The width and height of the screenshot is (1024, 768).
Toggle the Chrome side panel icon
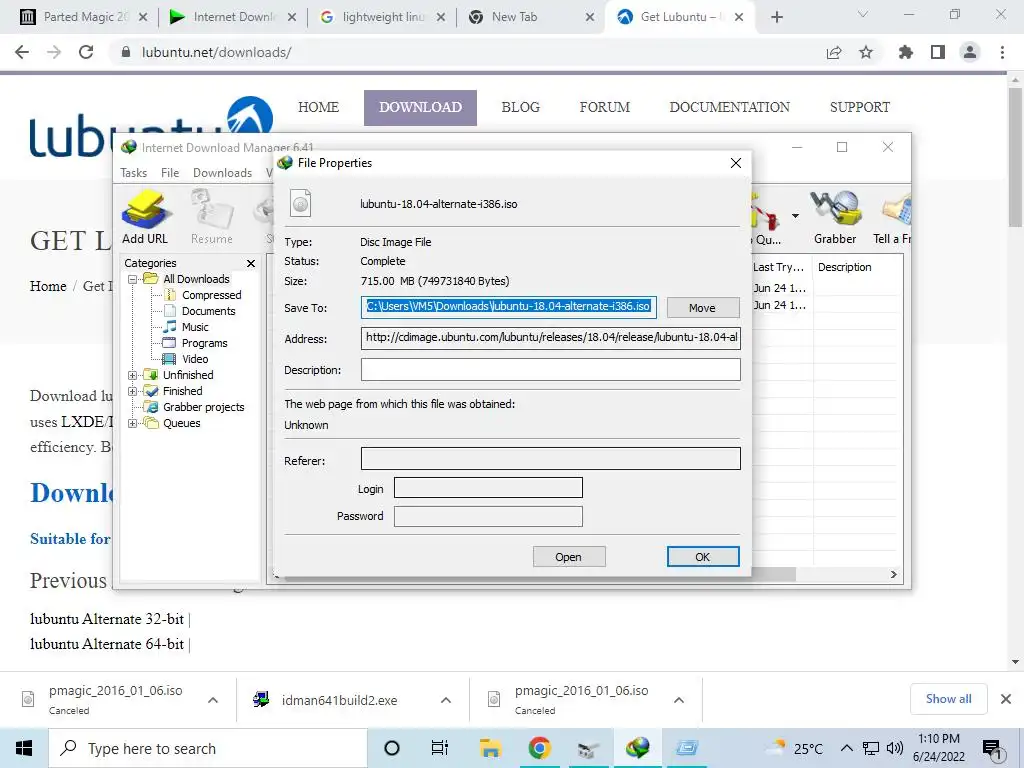[x=938, y=52]
